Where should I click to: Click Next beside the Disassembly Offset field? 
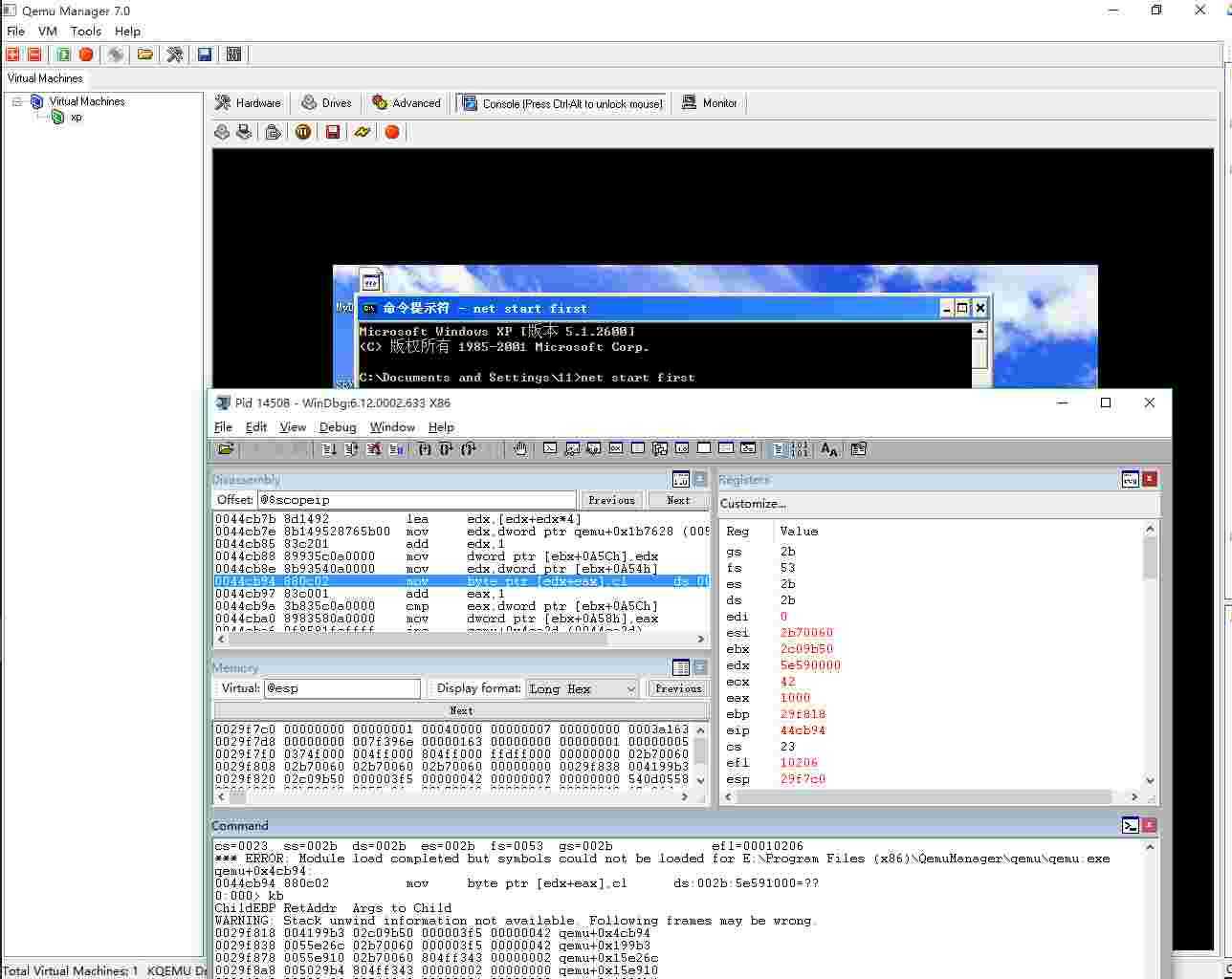(x=678, y=500)
